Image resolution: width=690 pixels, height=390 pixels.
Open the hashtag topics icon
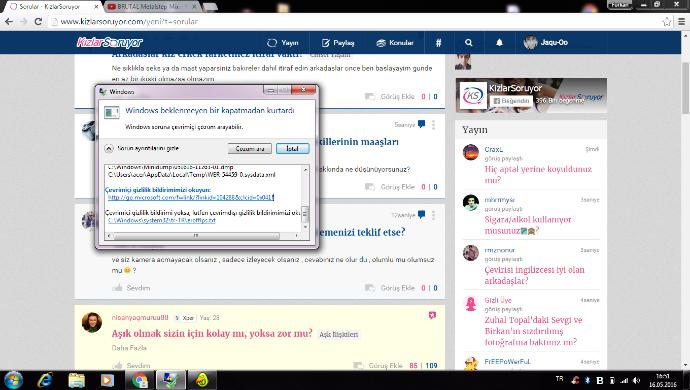click(438, 43)
